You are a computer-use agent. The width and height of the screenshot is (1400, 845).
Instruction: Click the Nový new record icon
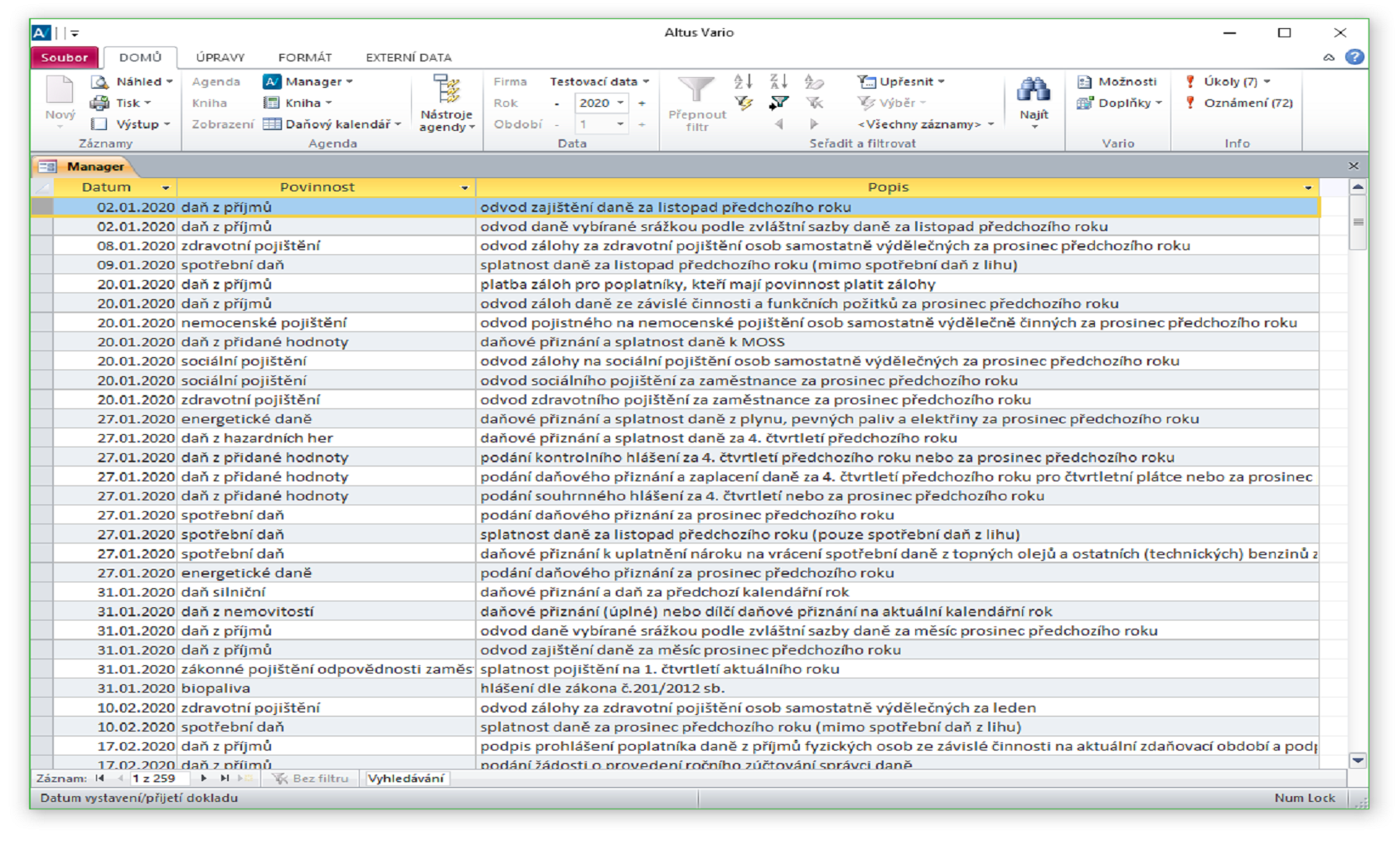click(60, 89)
